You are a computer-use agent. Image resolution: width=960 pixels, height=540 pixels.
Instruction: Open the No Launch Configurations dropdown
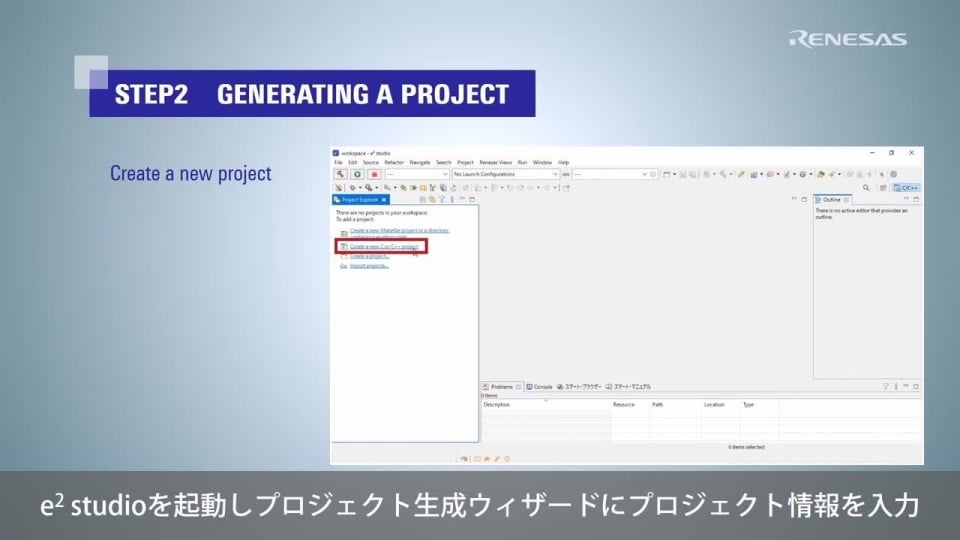pos(506,174)
